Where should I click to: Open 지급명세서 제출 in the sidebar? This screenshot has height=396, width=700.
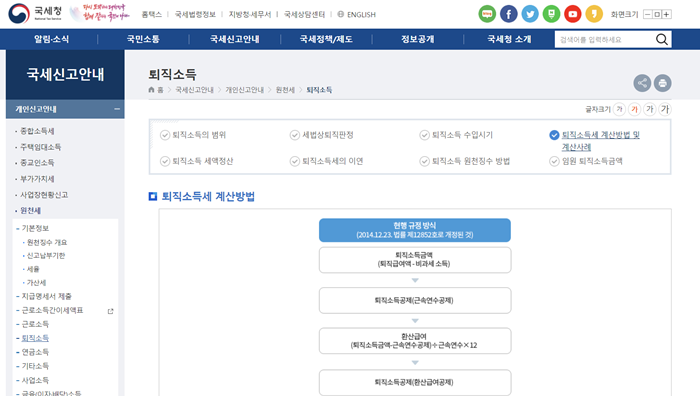coord(47,296)
